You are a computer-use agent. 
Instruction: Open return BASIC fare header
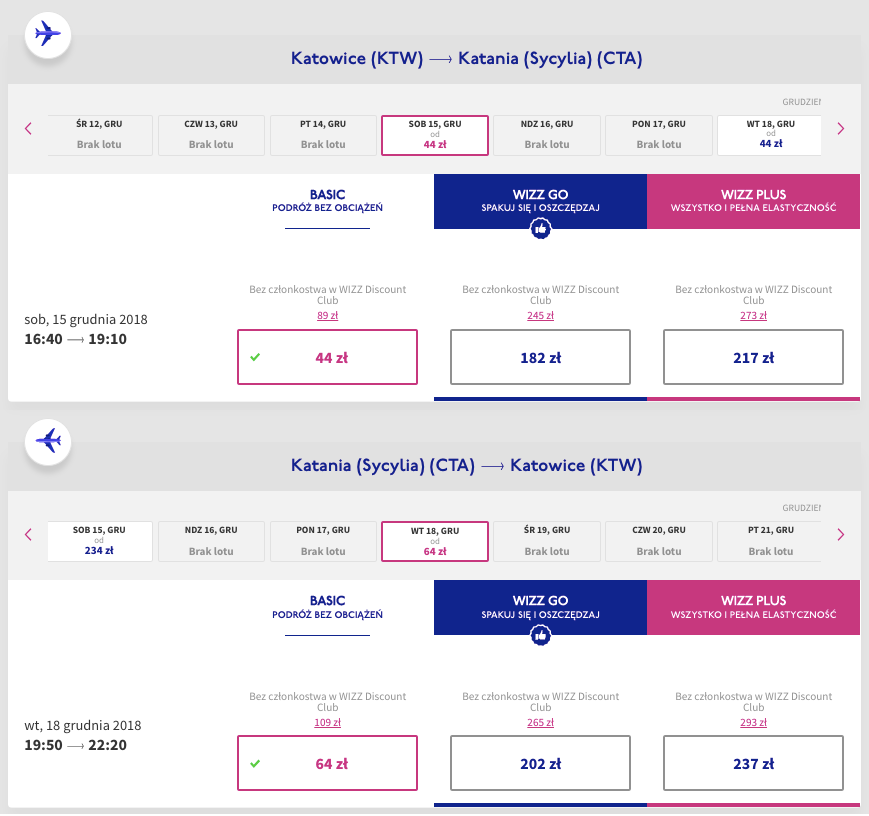[x=328, y=608]
